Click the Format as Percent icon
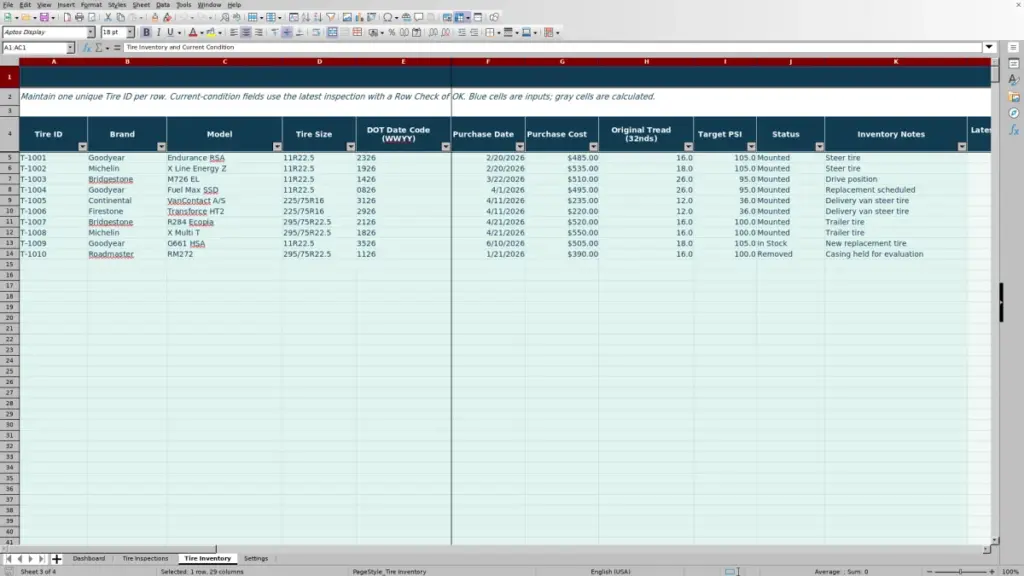The image size is (1024, 576). [x=392, y=33]
